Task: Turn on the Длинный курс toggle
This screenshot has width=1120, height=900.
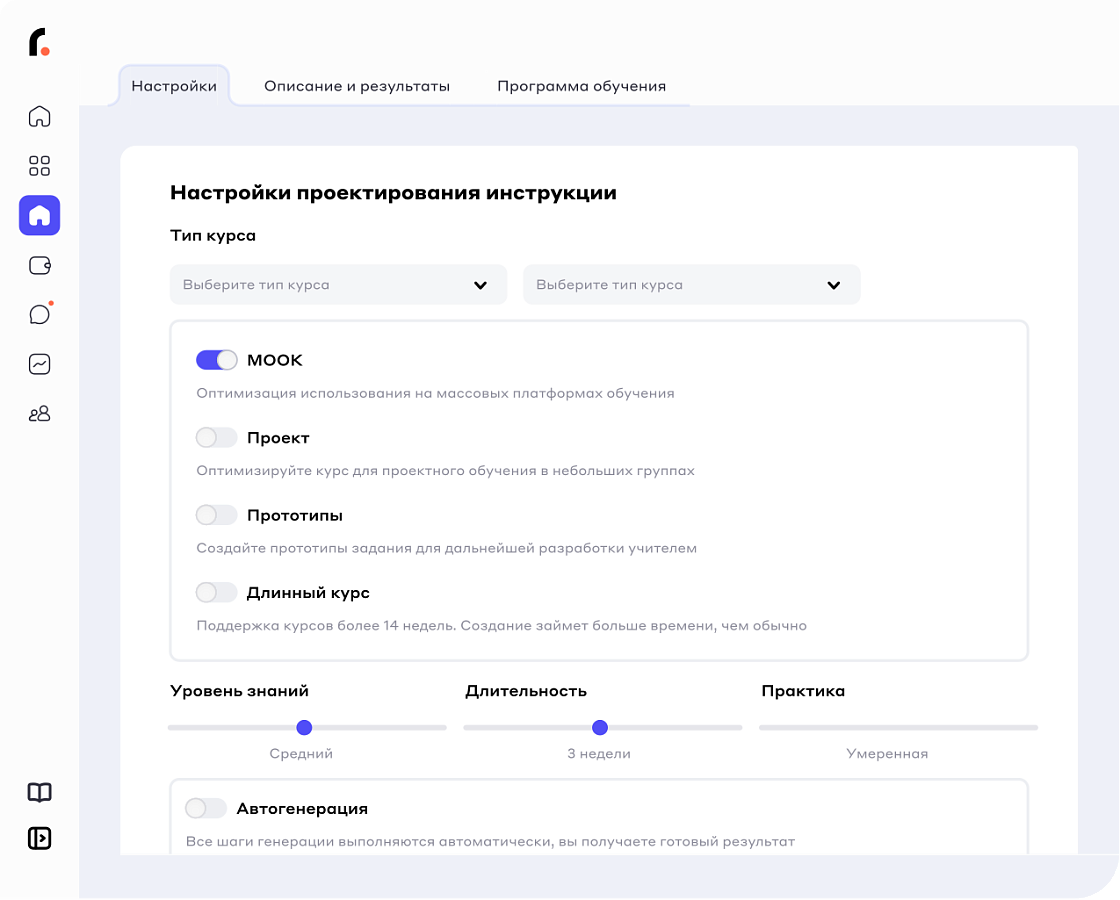Action: click(x=216, y=593)
